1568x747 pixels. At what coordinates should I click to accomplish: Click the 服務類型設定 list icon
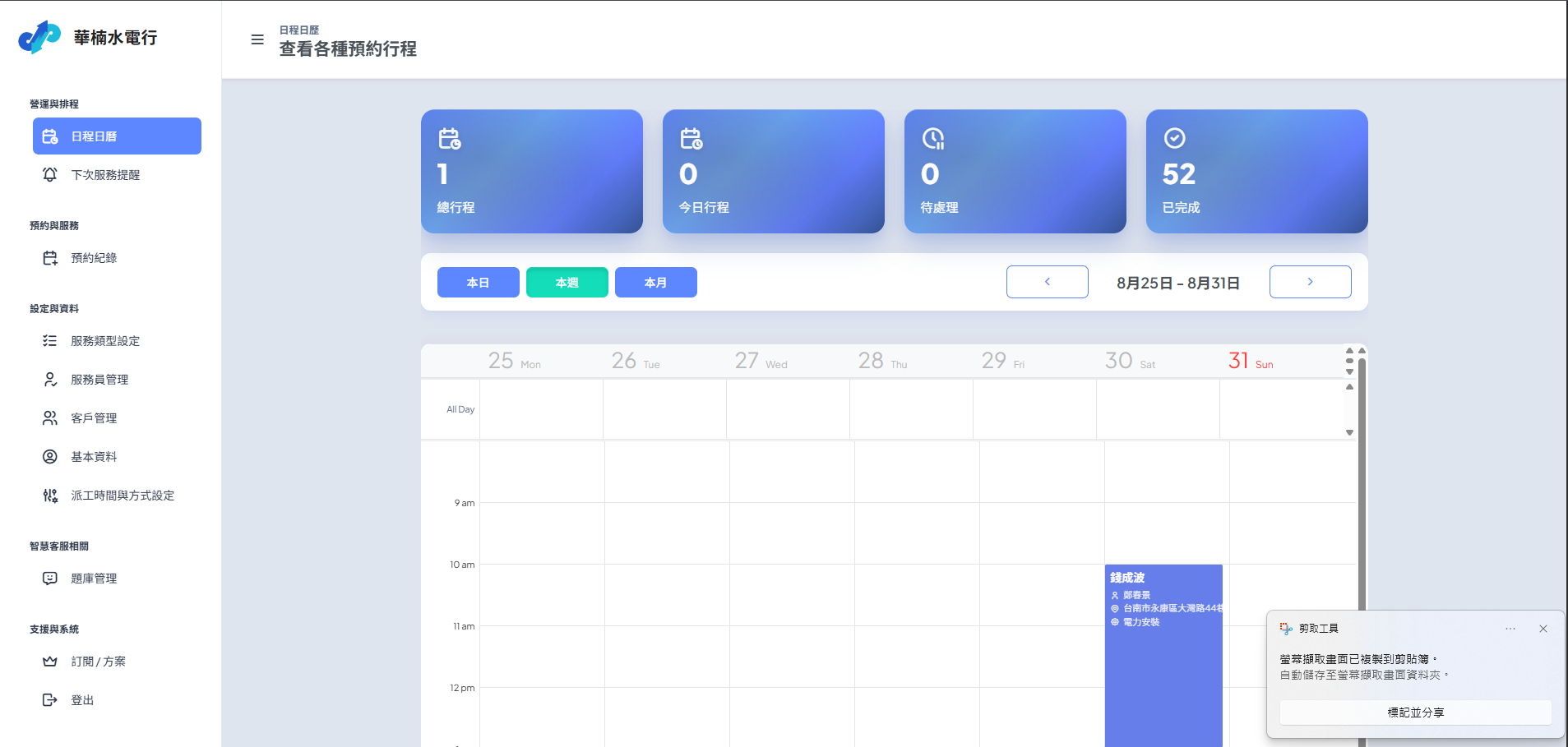point(49,341)
